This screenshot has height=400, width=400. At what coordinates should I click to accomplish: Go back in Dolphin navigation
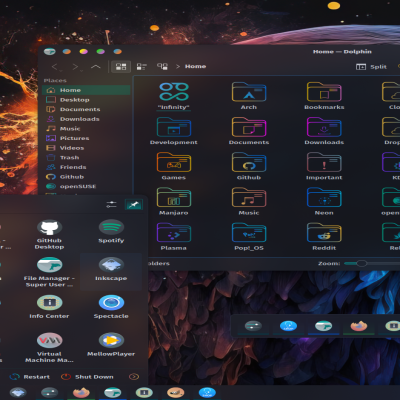pyautogui.click(x=55, y=67)
